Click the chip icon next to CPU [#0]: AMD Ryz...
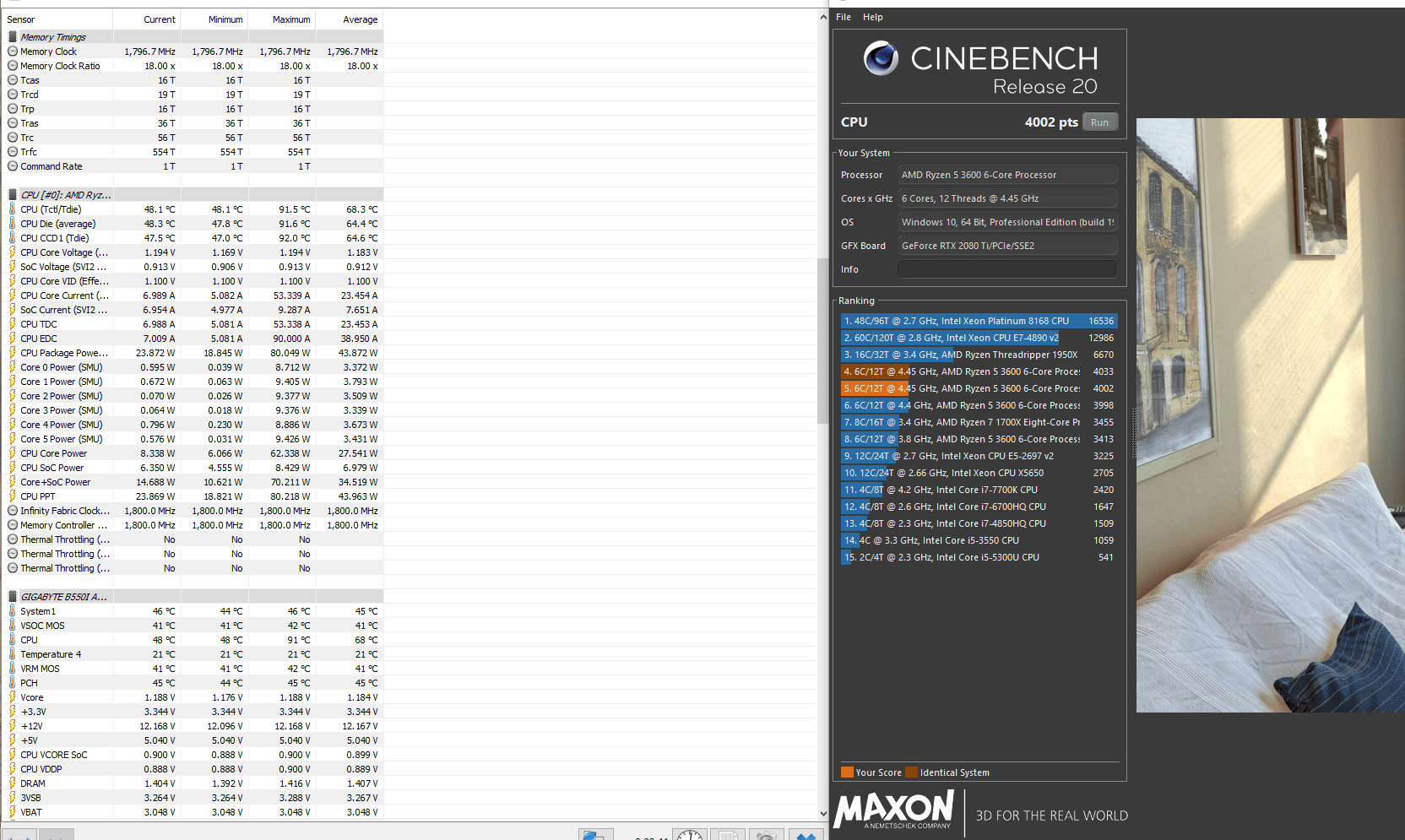The image size is (1405, 840). [13, 195]
